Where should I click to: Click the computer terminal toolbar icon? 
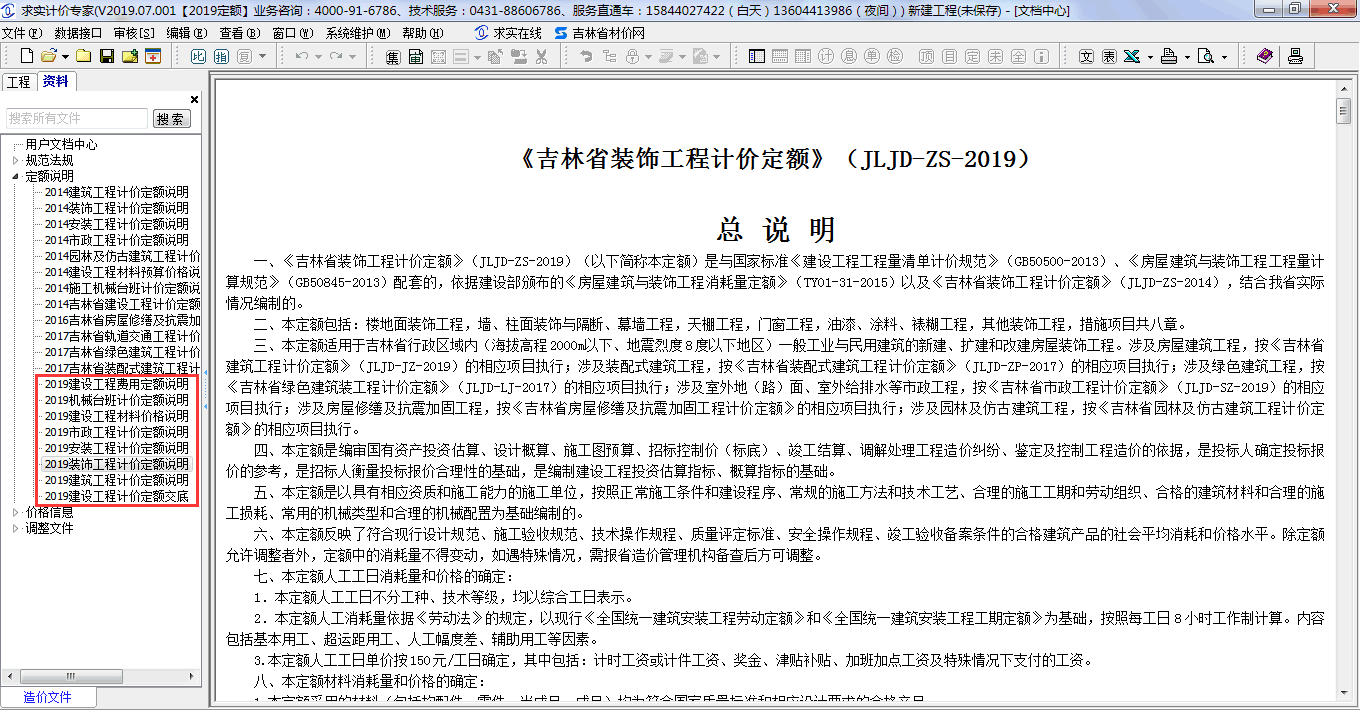(1295, 56)
